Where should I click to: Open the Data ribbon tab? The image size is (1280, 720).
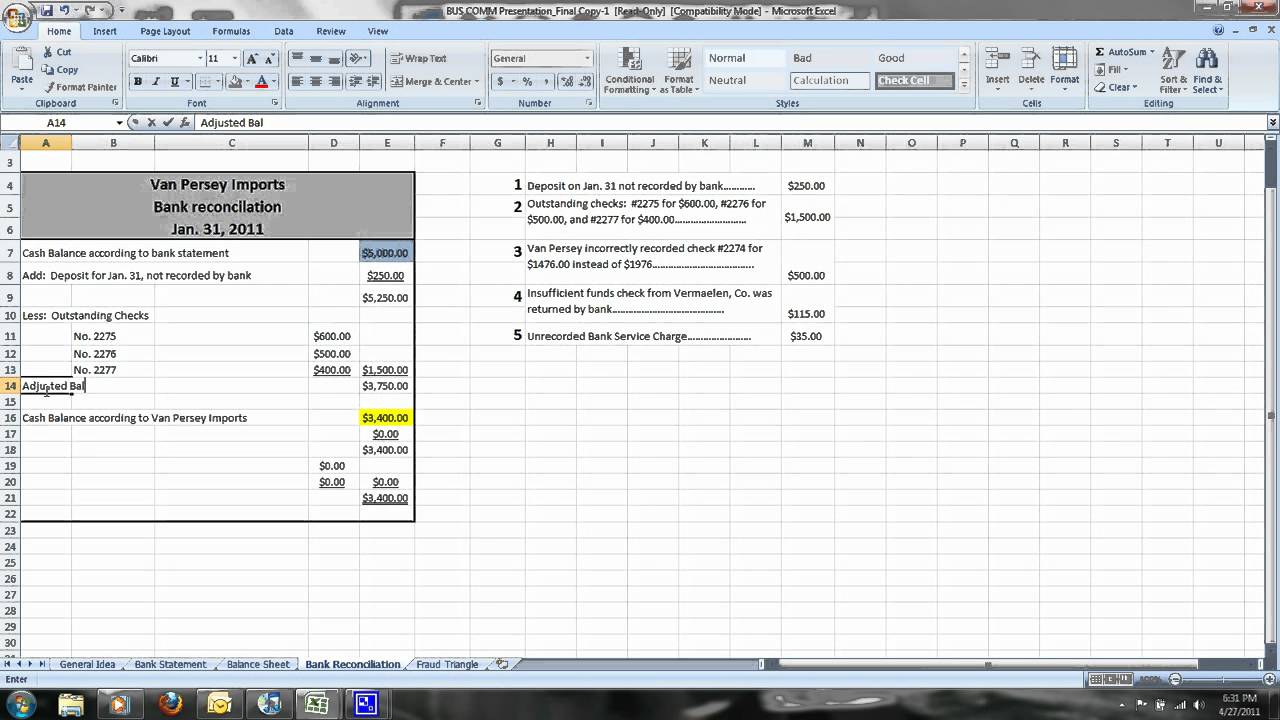coord(284,31)
